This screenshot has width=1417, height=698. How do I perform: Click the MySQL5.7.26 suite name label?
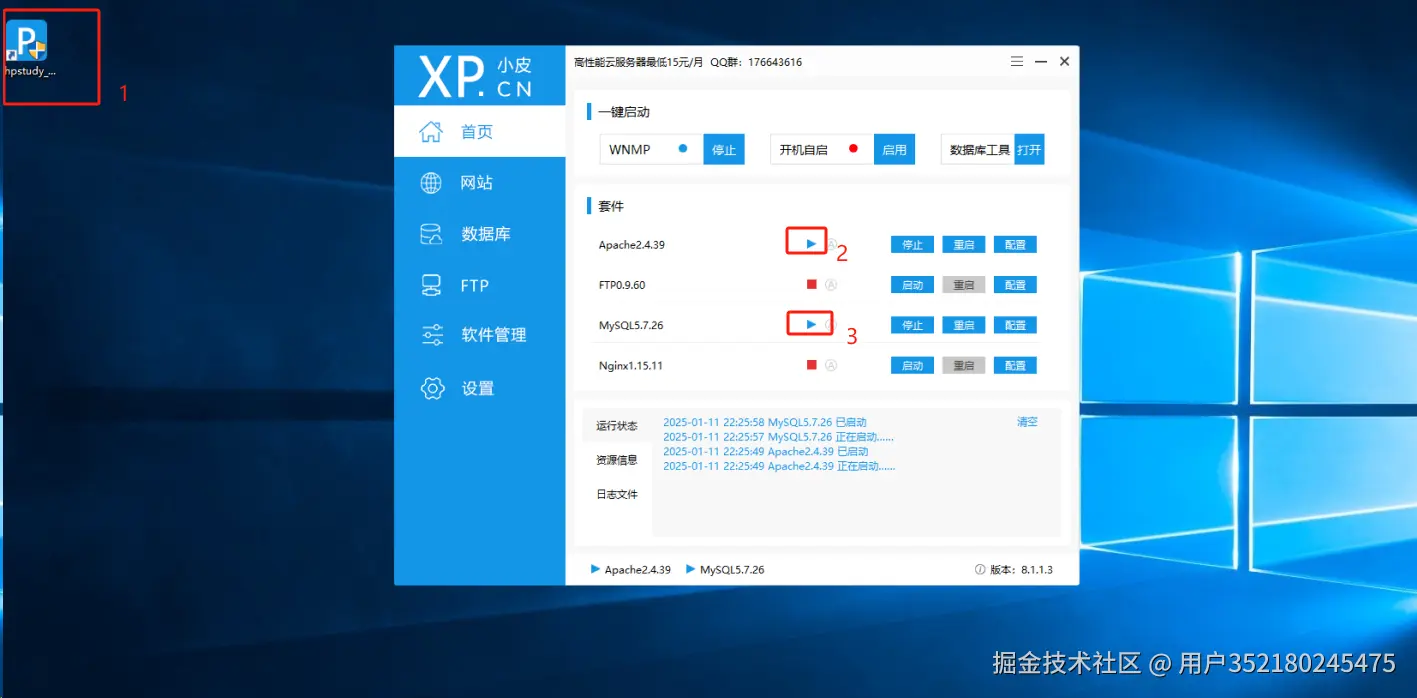pos(631,326)
